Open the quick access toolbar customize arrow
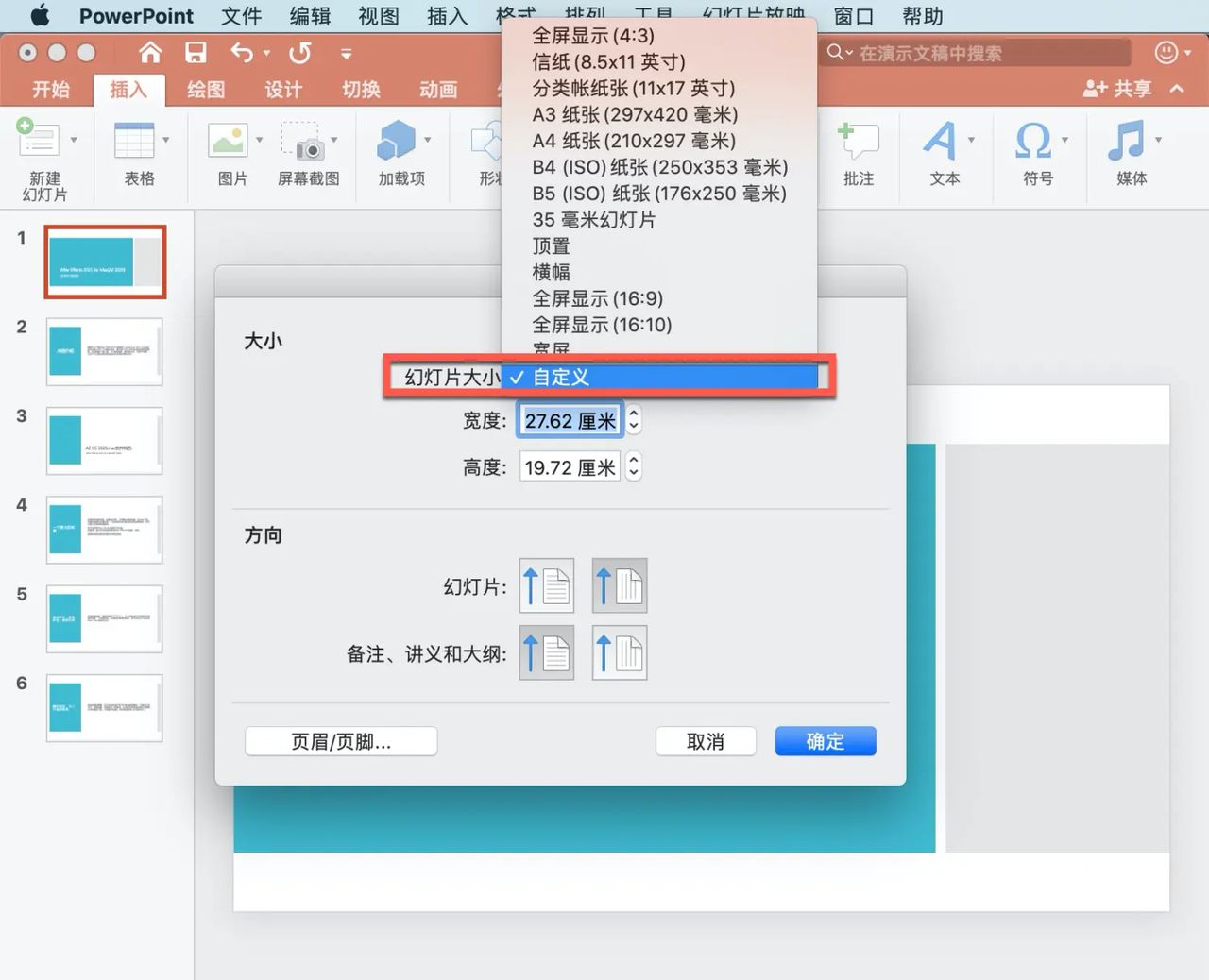The image size is (1209, 980). point(347,54)
